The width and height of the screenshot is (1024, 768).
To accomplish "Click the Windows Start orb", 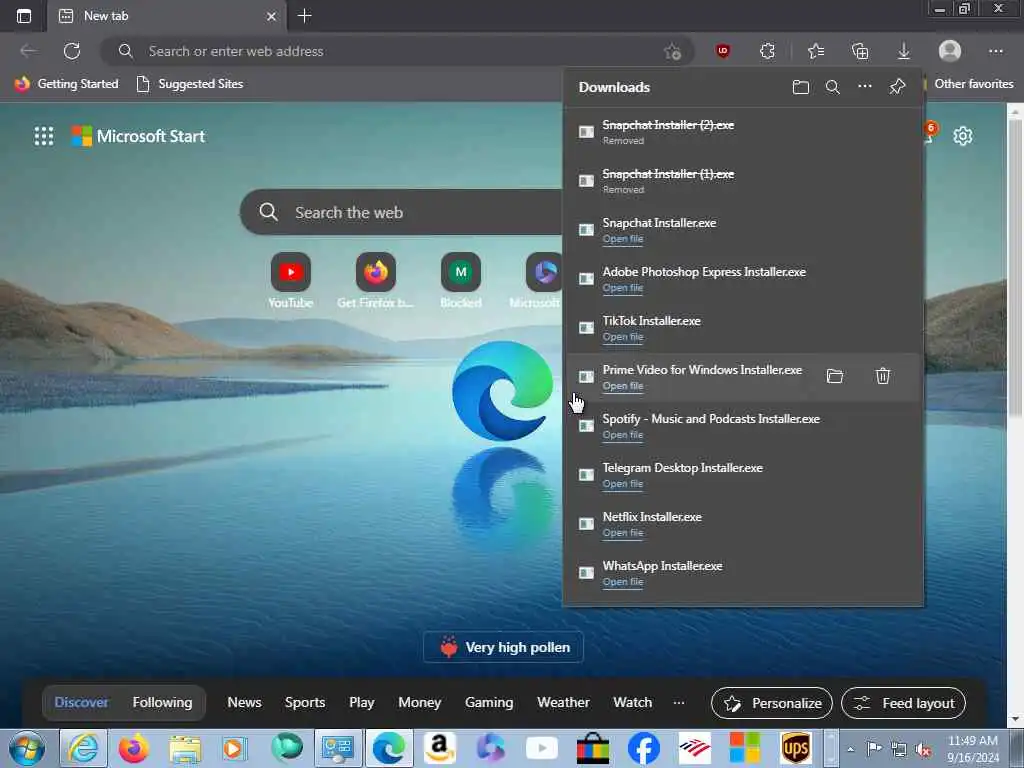I will pos(27,748).
